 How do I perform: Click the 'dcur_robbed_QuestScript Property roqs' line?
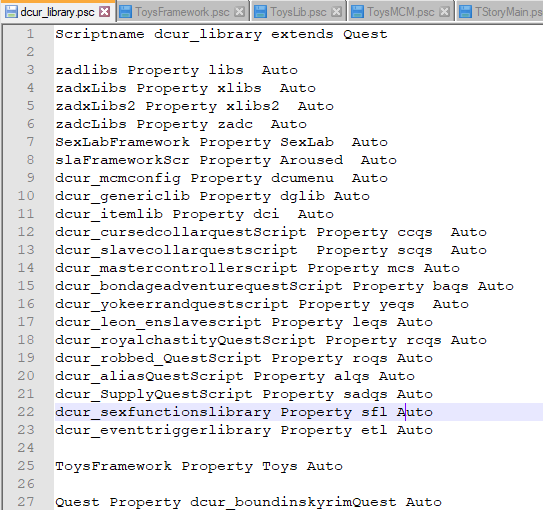tap(244, 358)
